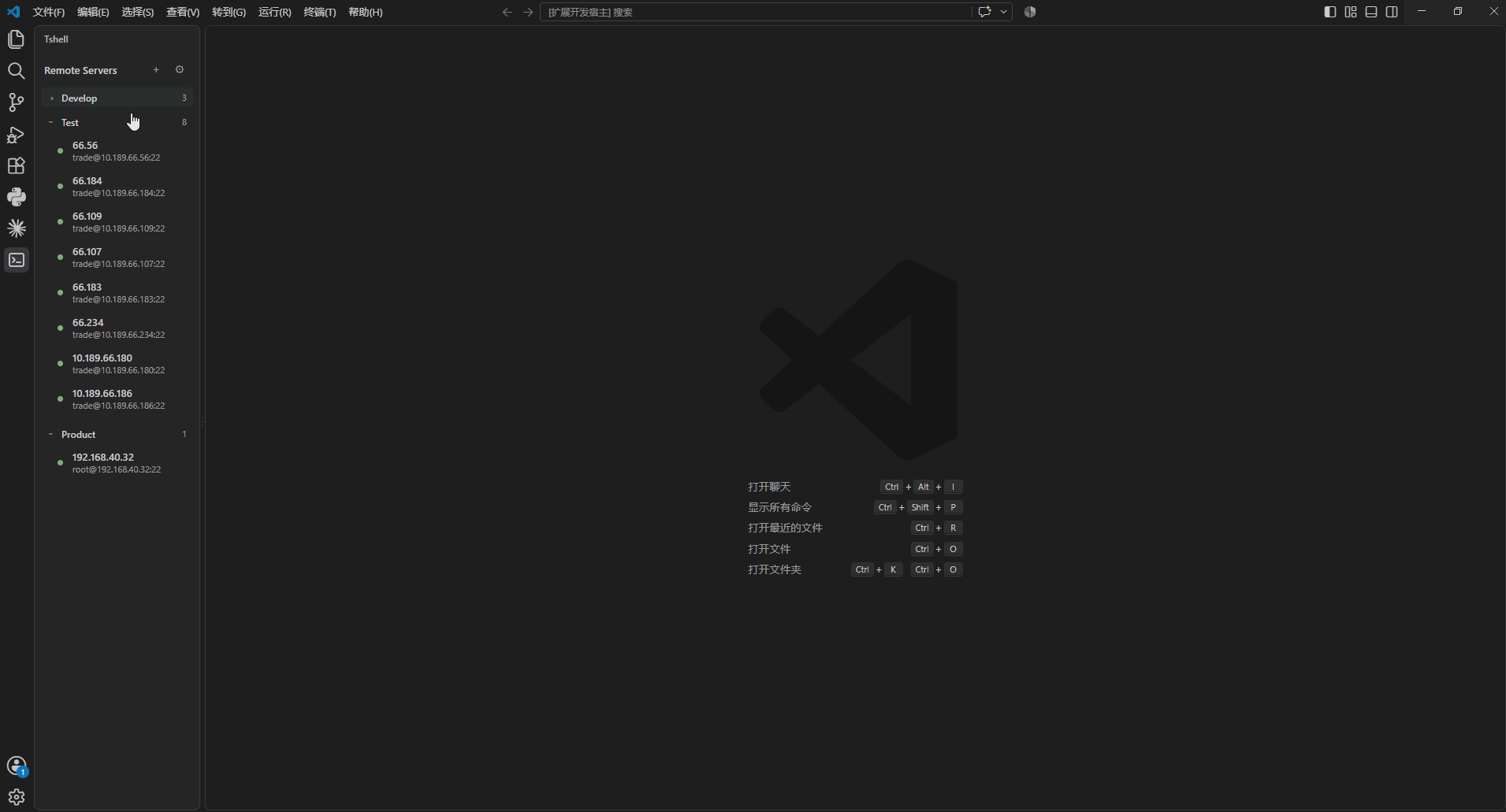Select server 66.107 in Test group

tap(117, 258)
